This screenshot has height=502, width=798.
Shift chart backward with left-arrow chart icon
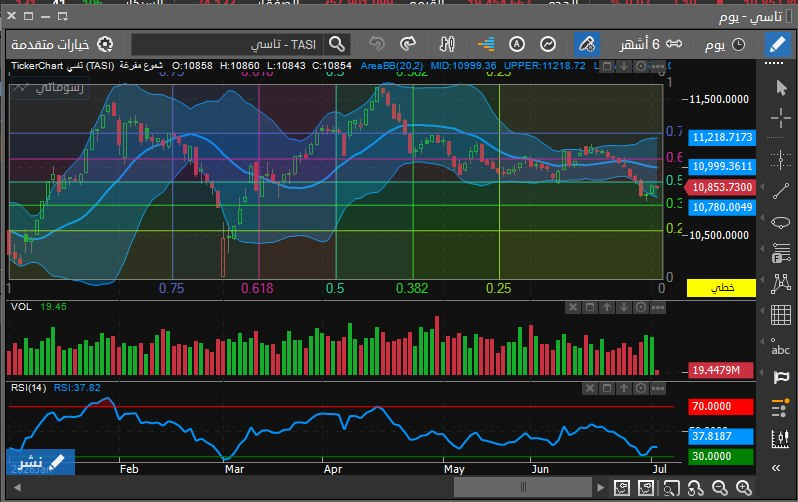pos(621,488)
